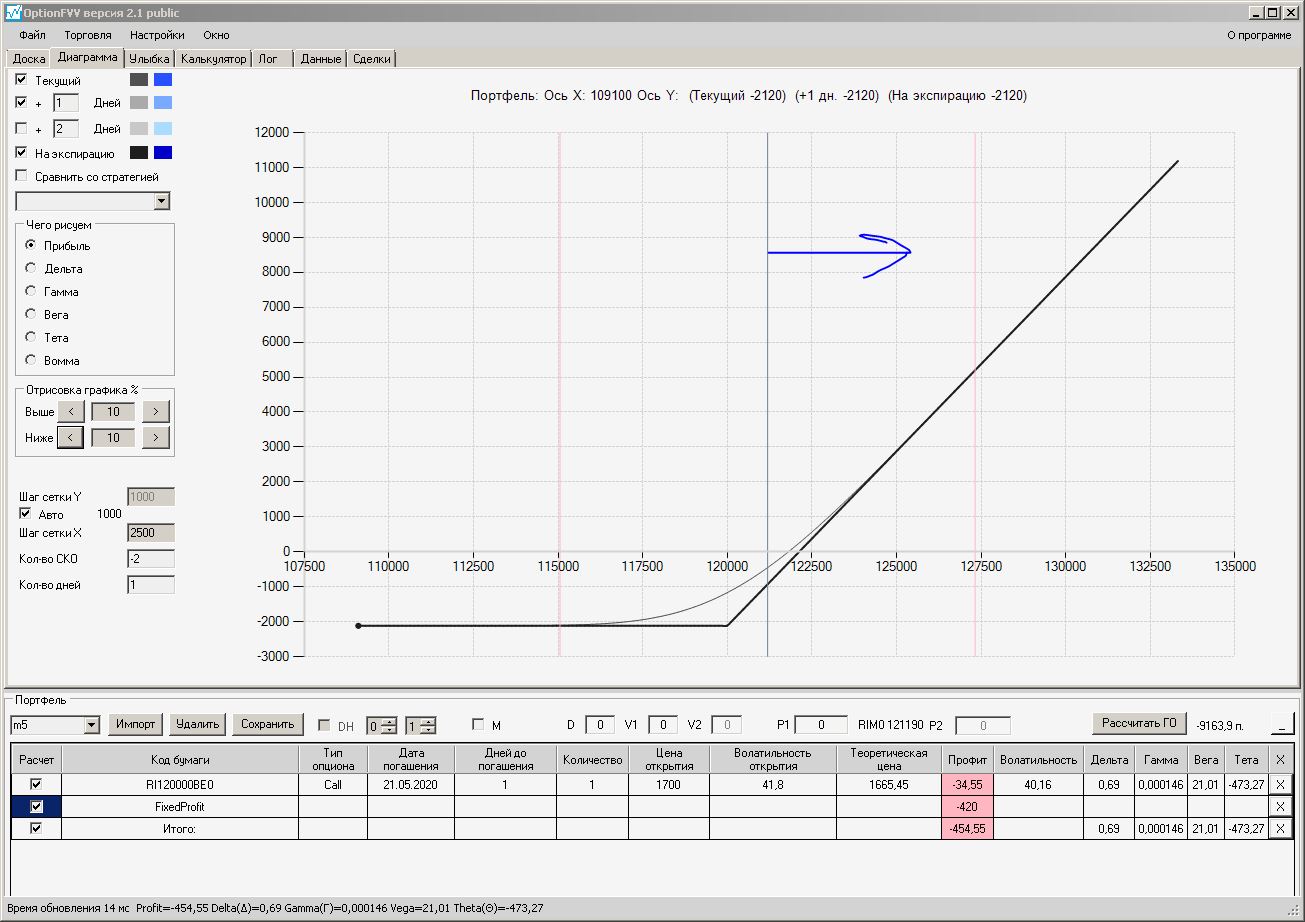The image size is (1305, 922).
Task: Click the X button in the Итого row
Action: [1280, 828]
